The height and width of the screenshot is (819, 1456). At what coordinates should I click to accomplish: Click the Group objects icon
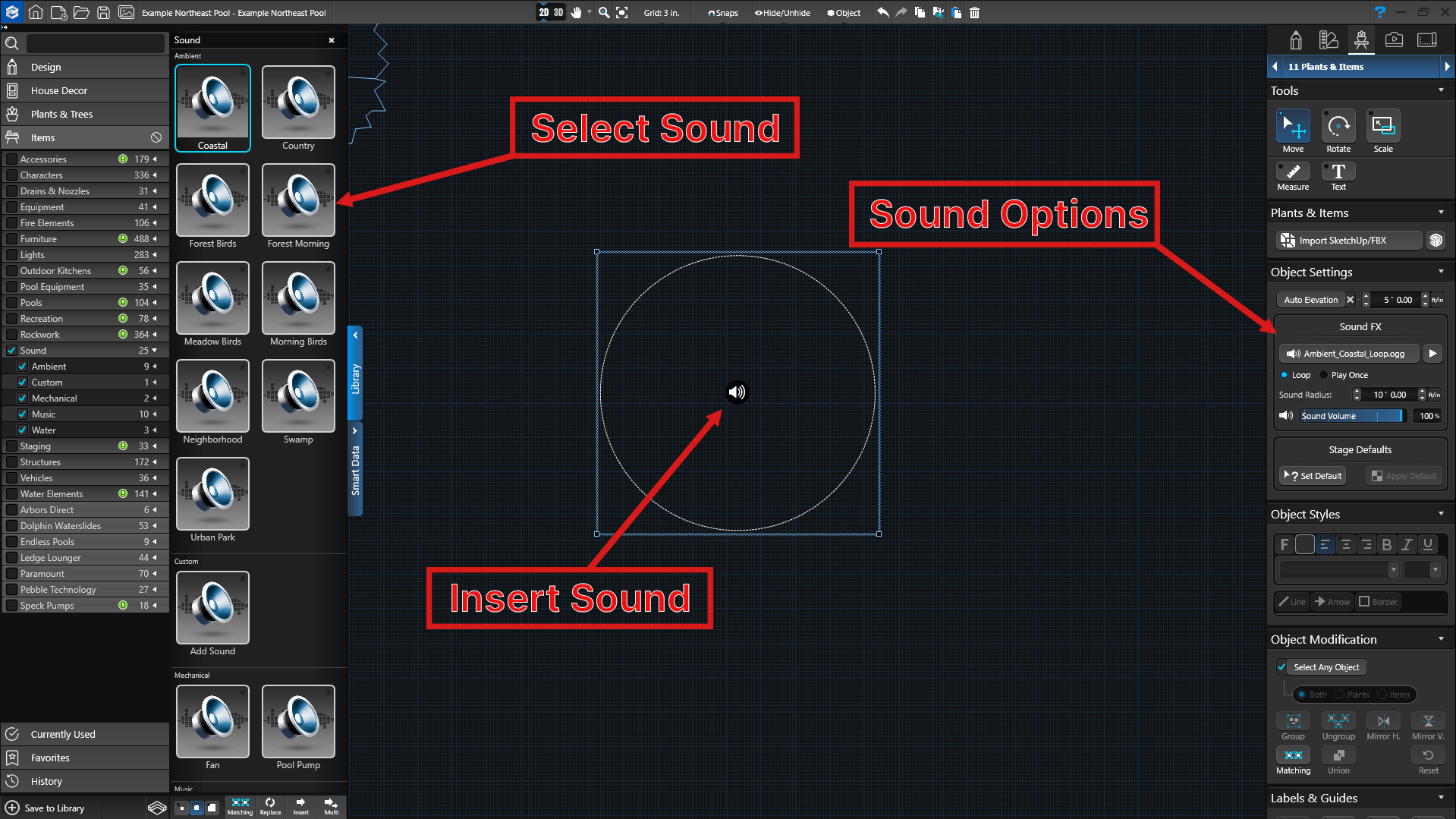(1293, 721)
